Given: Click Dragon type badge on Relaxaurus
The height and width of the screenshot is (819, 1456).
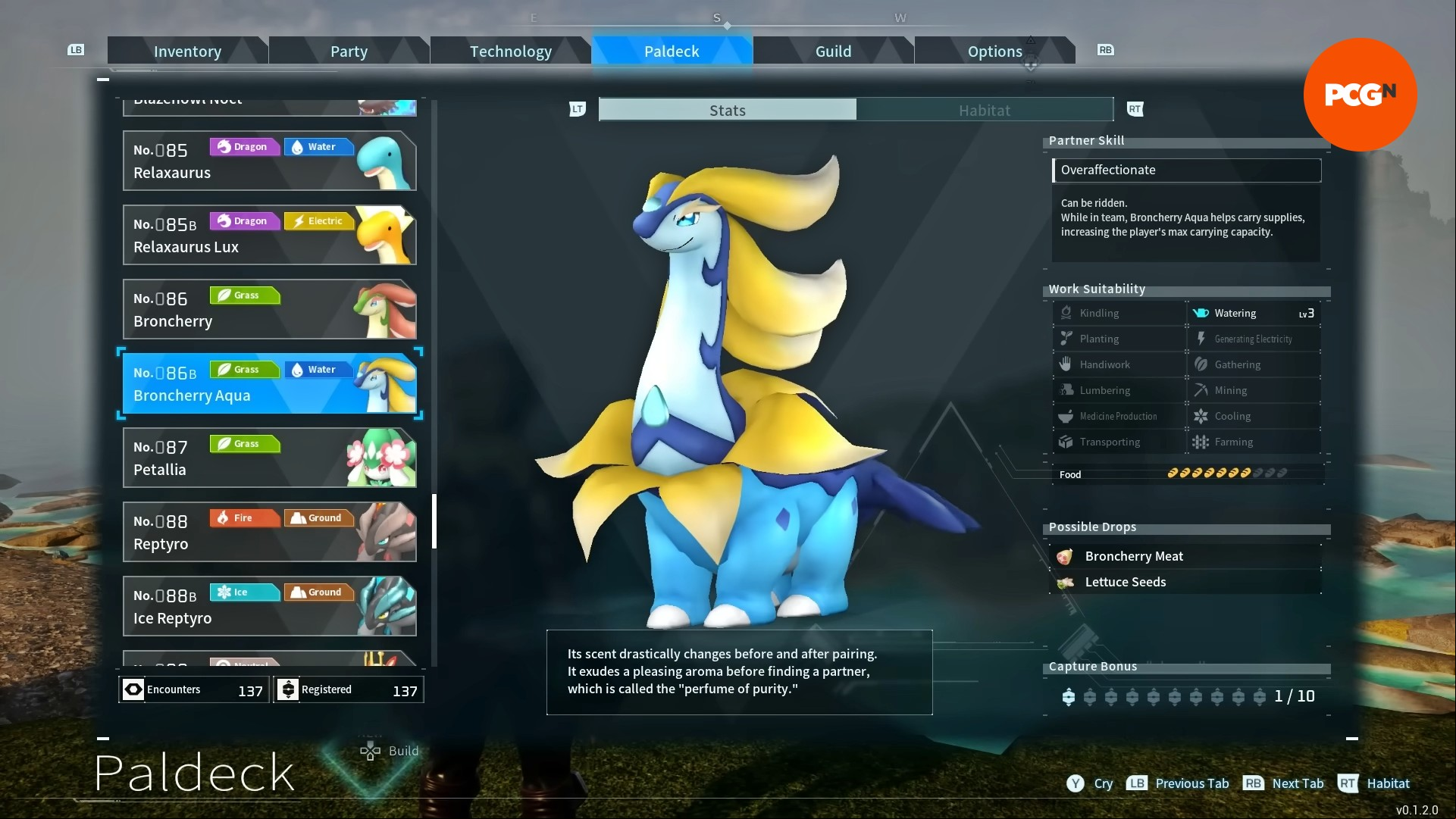Looking at the screenshot, I should [x=245, y=146].
